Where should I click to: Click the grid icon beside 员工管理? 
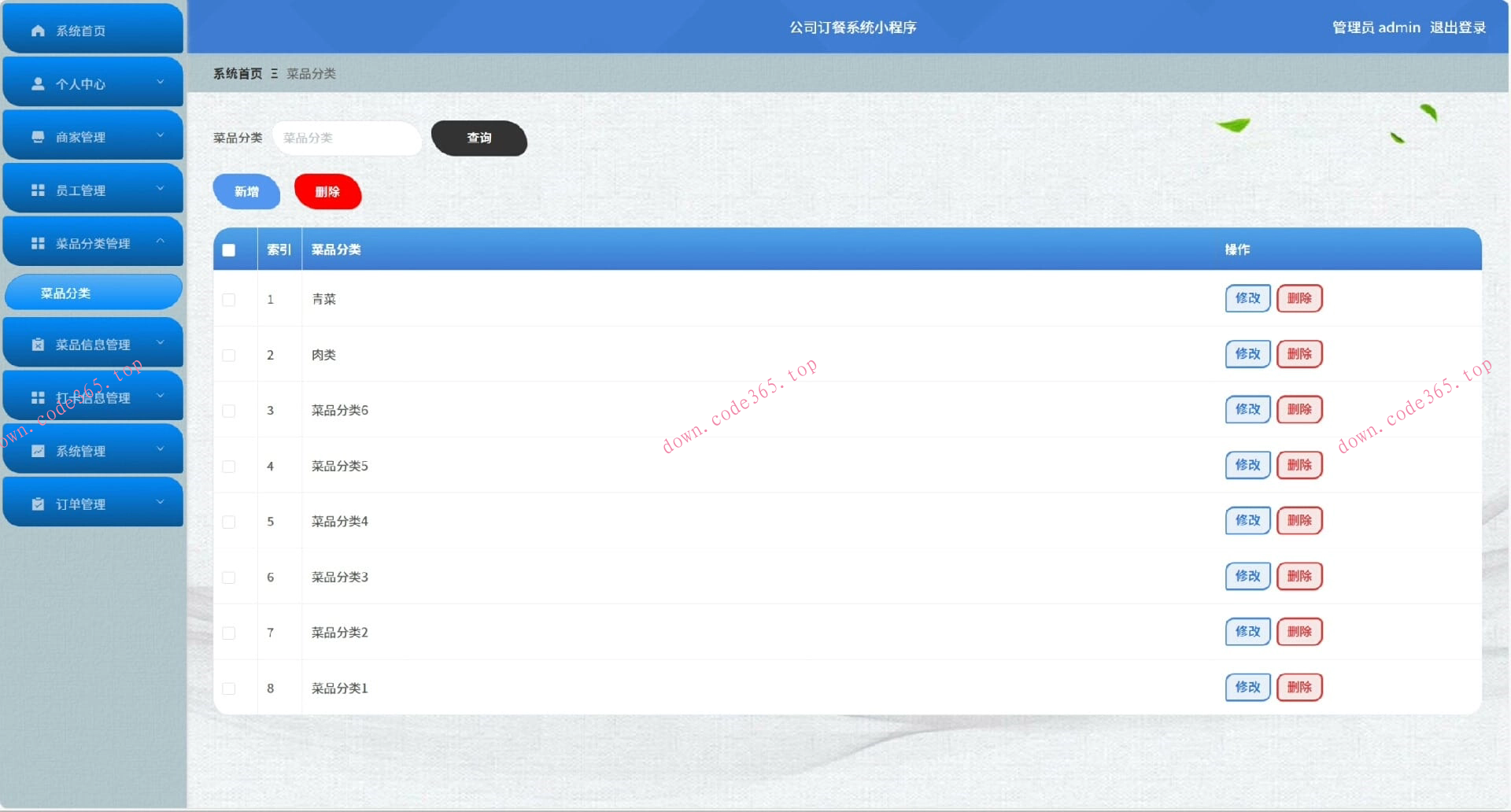(38, 190)
